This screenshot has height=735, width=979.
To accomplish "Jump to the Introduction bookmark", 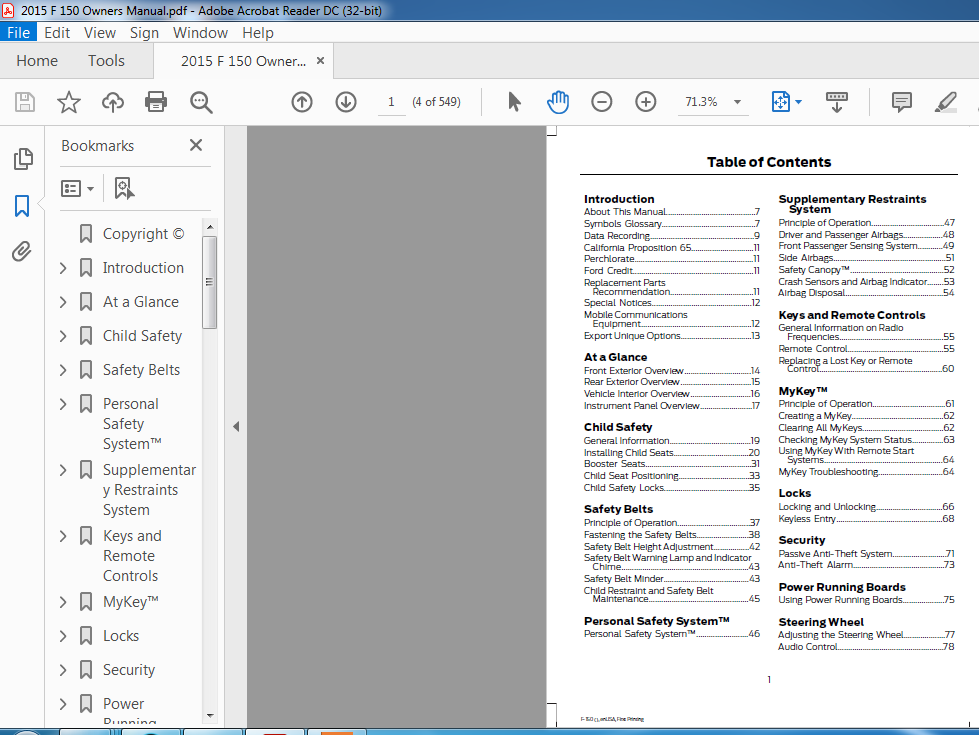I will click(143, 268).
